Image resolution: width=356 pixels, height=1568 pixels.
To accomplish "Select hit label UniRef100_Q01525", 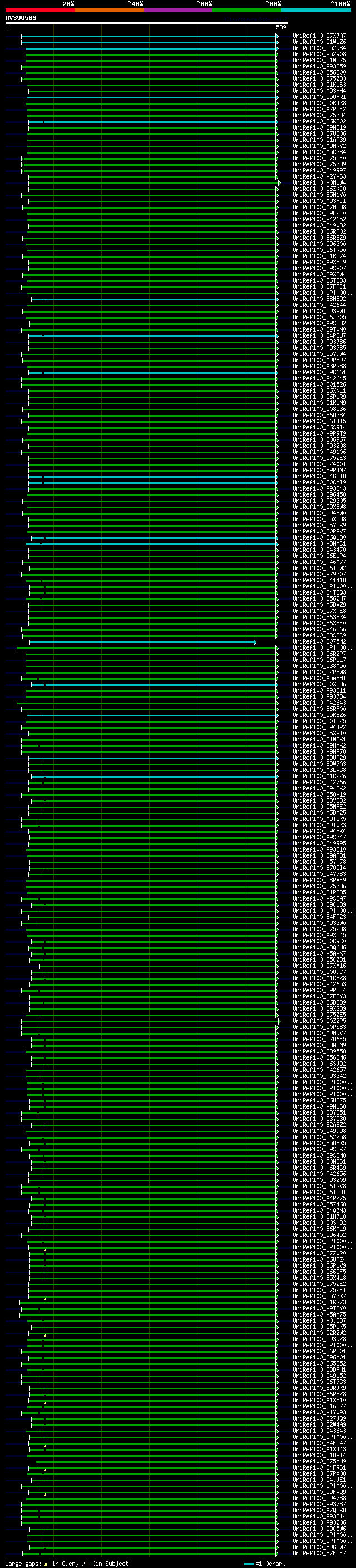I will pos(319,721).
